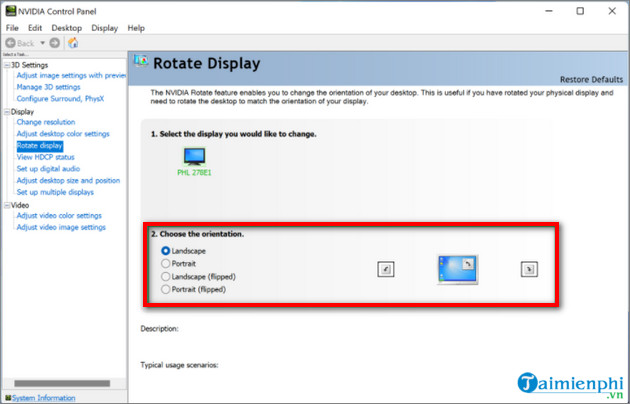Click the Forward navigation arrow icon

[55, 43]
